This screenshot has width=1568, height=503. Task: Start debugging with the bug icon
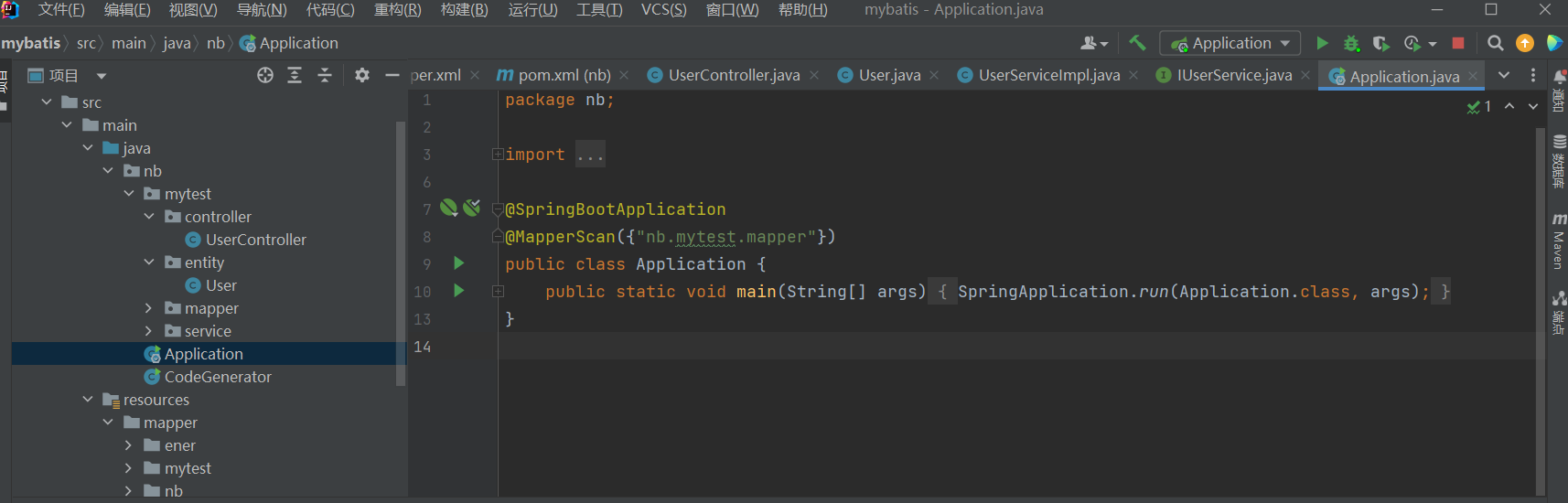click(1351, 43)
